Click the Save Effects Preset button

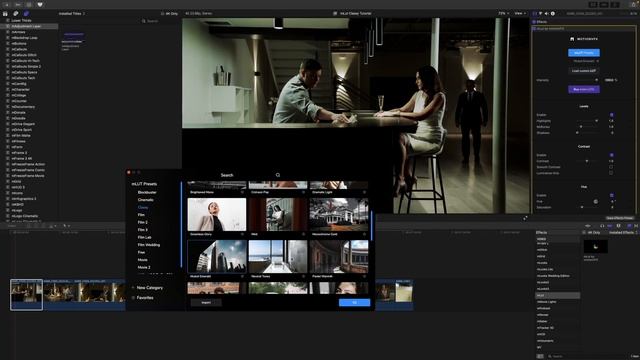tap(620, 218)
